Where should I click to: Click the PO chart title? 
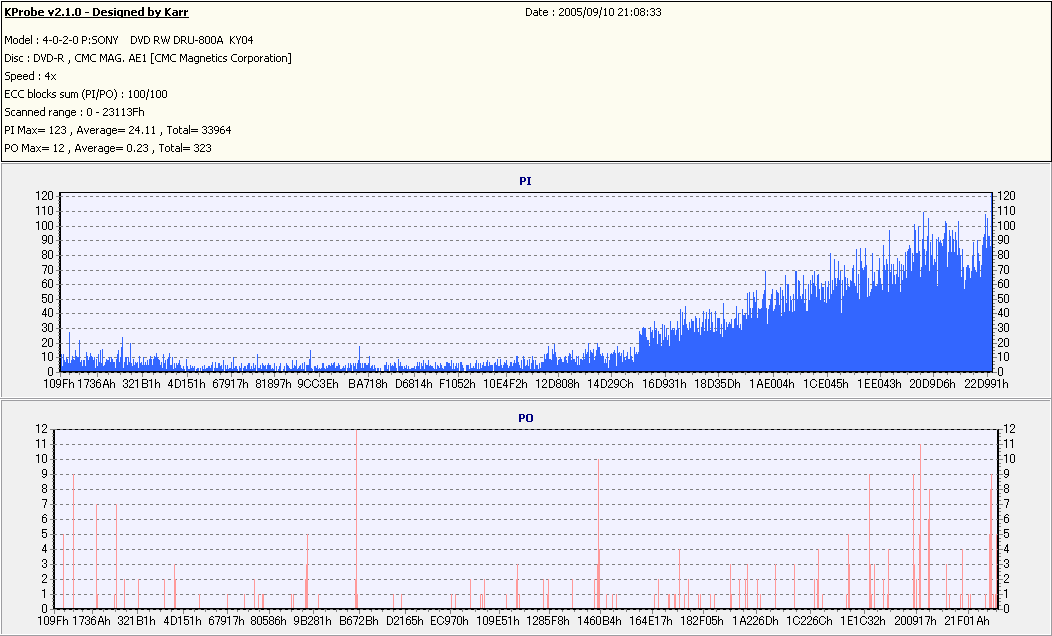525,418
